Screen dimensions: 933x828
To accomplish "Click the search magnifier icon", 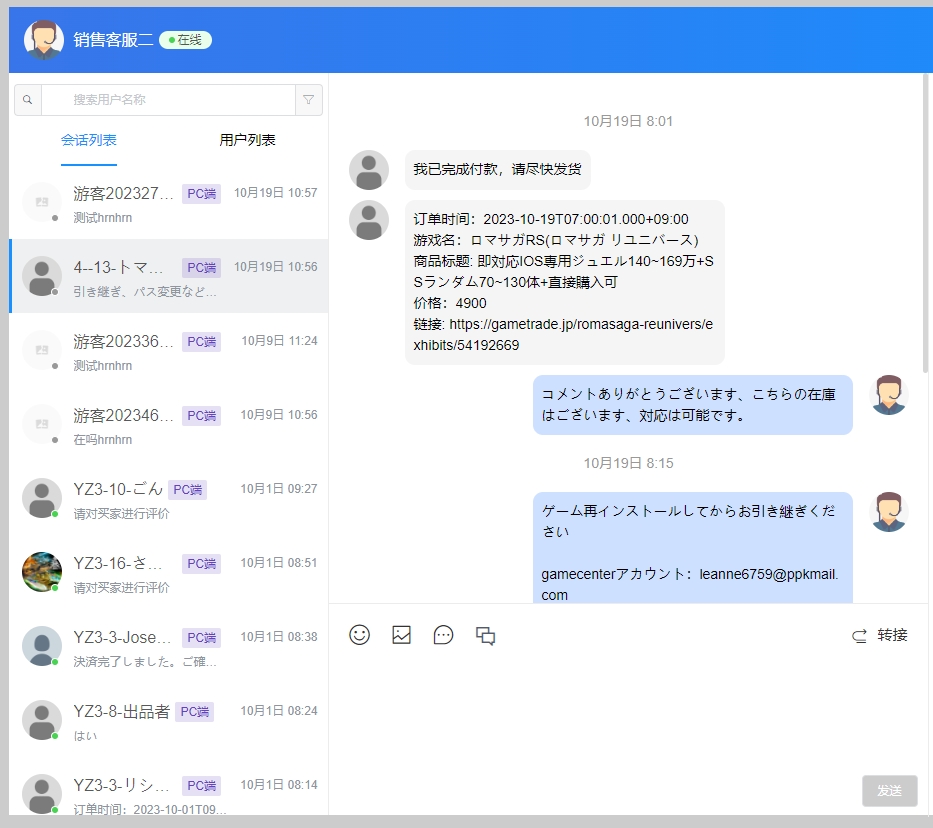I will coord(27,99).
